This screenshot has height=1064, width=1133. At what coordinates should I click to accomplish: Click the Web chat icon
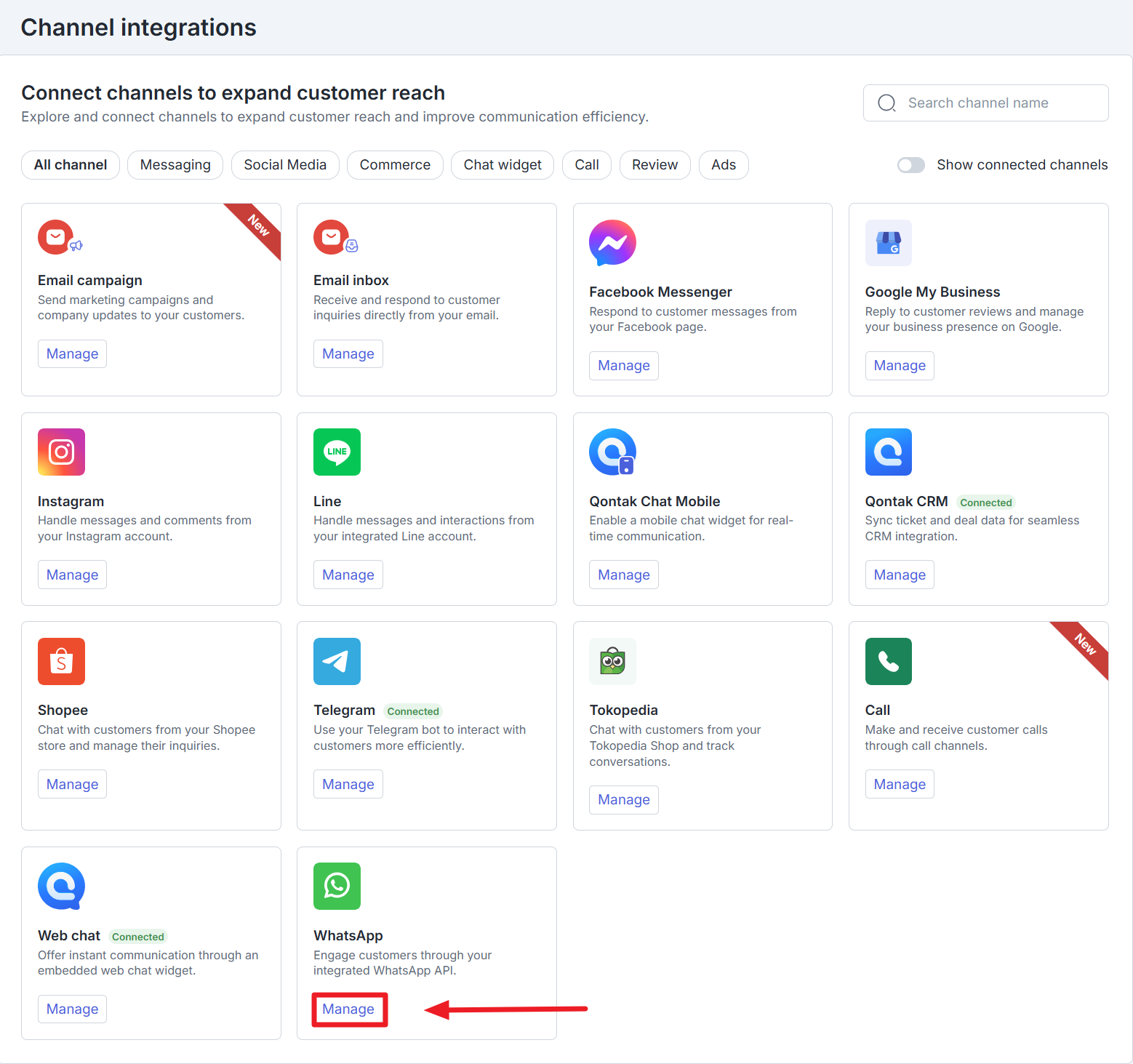coord(61,886)
